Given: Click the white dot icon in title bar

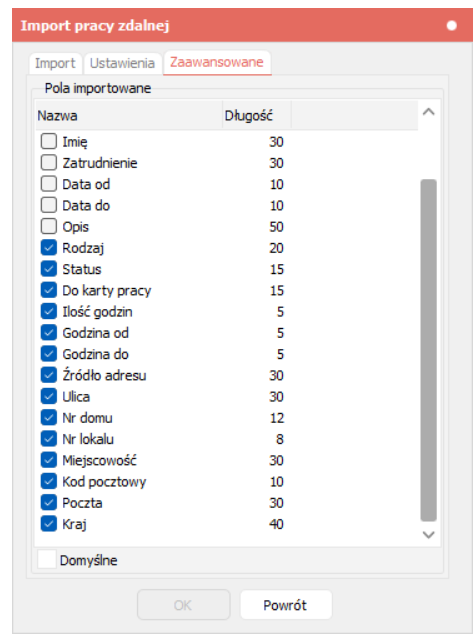Looking at the screenshot, I should point(451,26).
